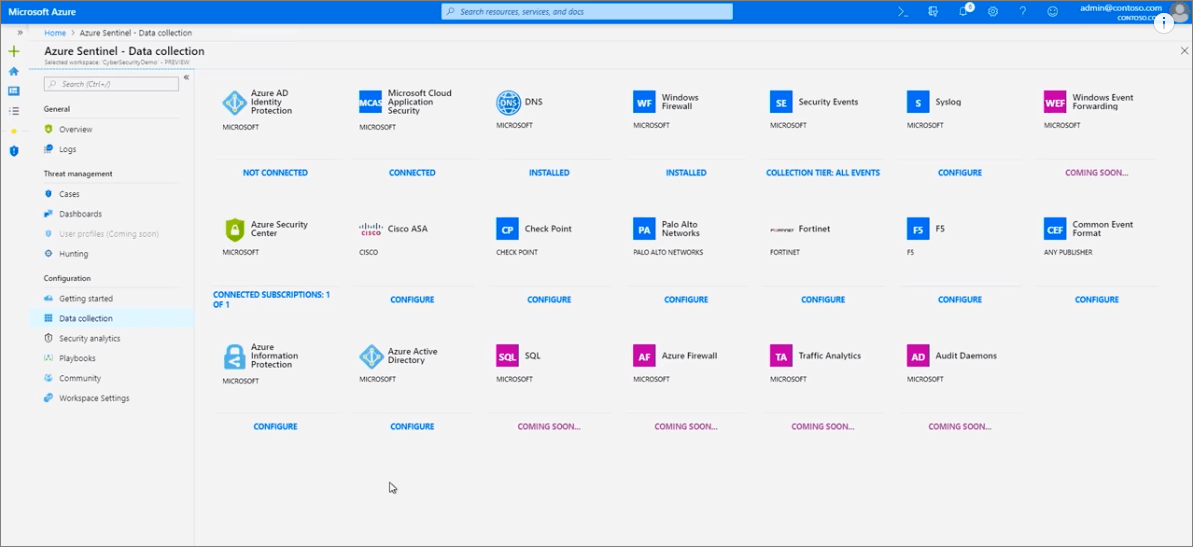Open the Sentinel shield icon in left rail
The height and width of the screenshot is (547, 1193).
[x=13, y=151]
